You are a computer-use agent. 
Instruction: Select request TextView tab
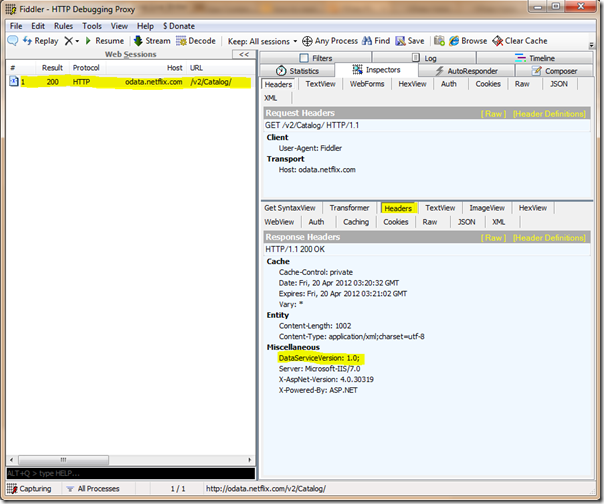click(x=320, y=84)
